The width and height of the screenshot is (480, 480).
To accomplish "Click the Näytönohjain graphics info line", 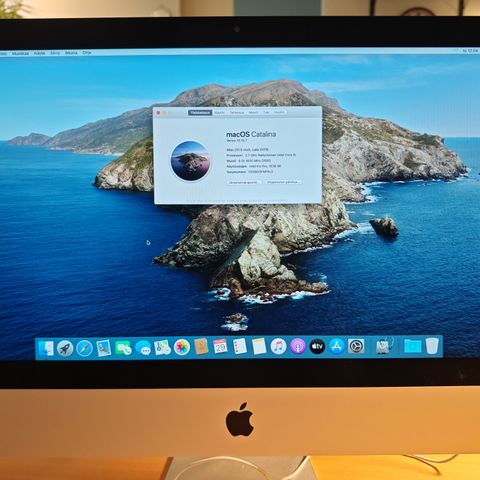I will pyautogui.click(x=254, y=166).
